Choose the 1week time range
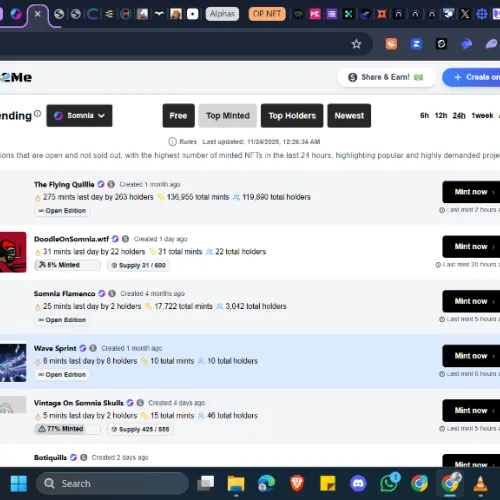Image resolution: width=500 pixels, height=500 pixels. coord(482,115)
